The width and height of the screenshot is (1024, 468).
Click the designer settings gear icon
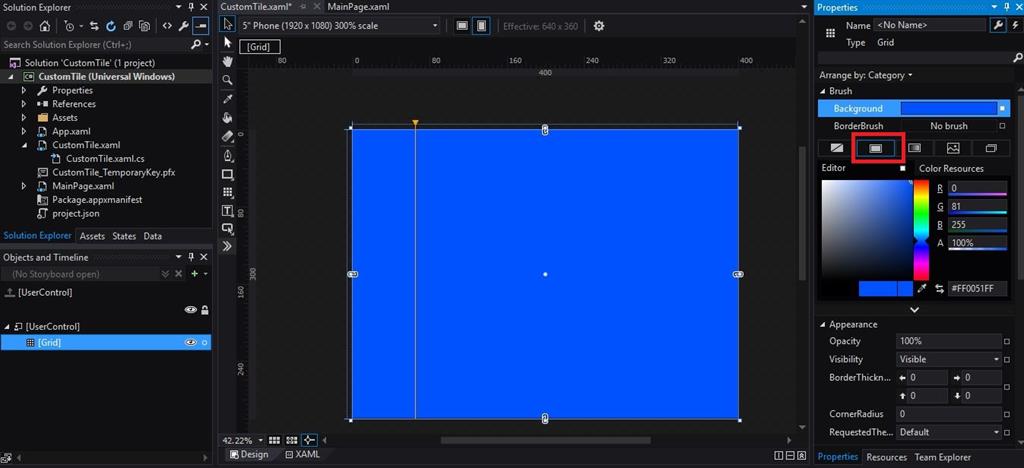click(598, 26)
